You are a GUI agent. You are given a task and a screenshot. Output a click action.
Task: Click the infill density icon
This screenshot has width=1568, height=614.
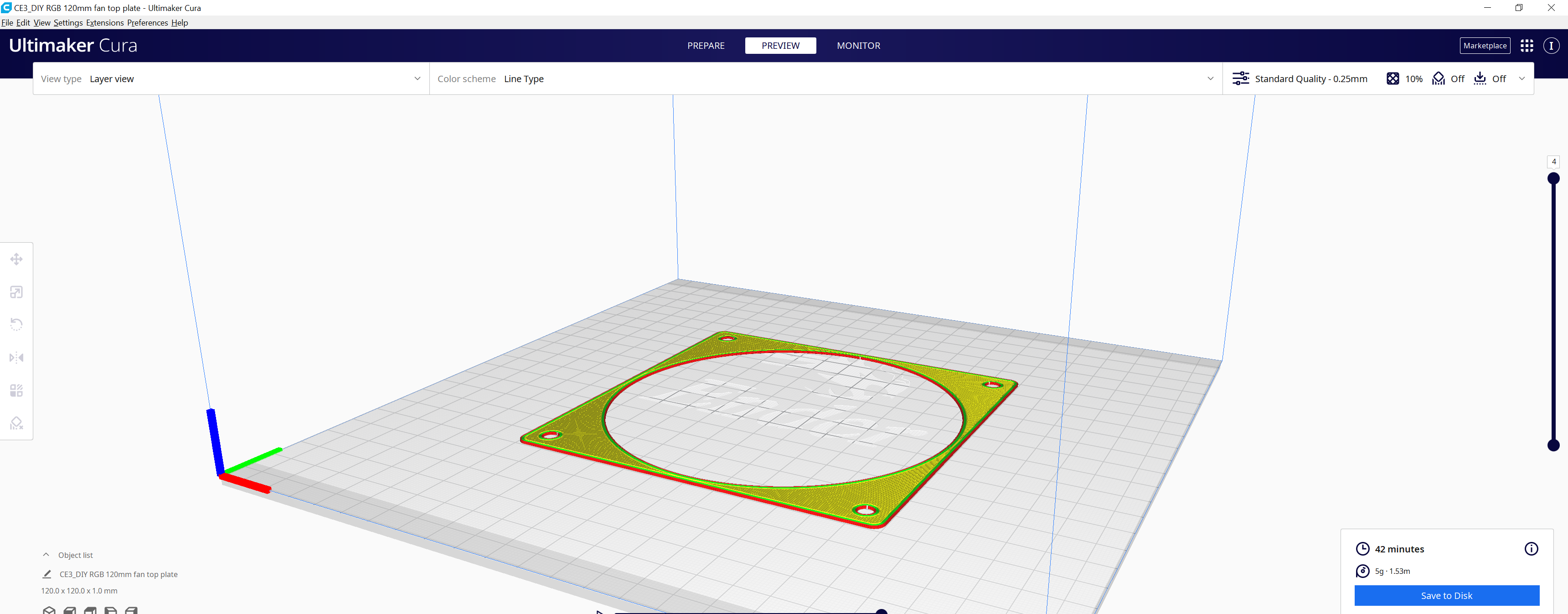point(1392,78)
